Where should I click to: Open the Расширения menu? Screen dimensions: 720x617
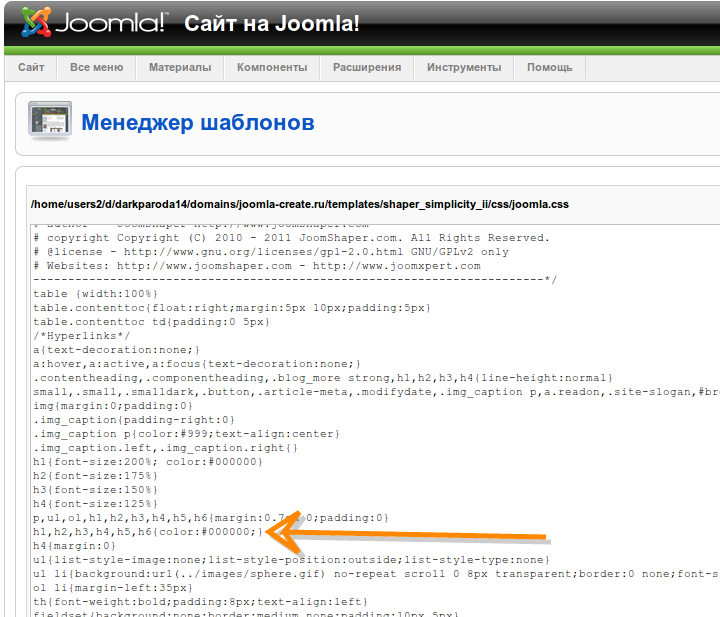click(367, 67)
